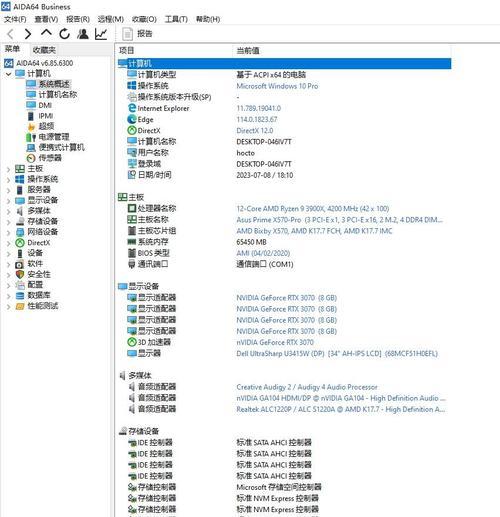Open the user management person icon

pyautogui.click(x=83, y=34)
